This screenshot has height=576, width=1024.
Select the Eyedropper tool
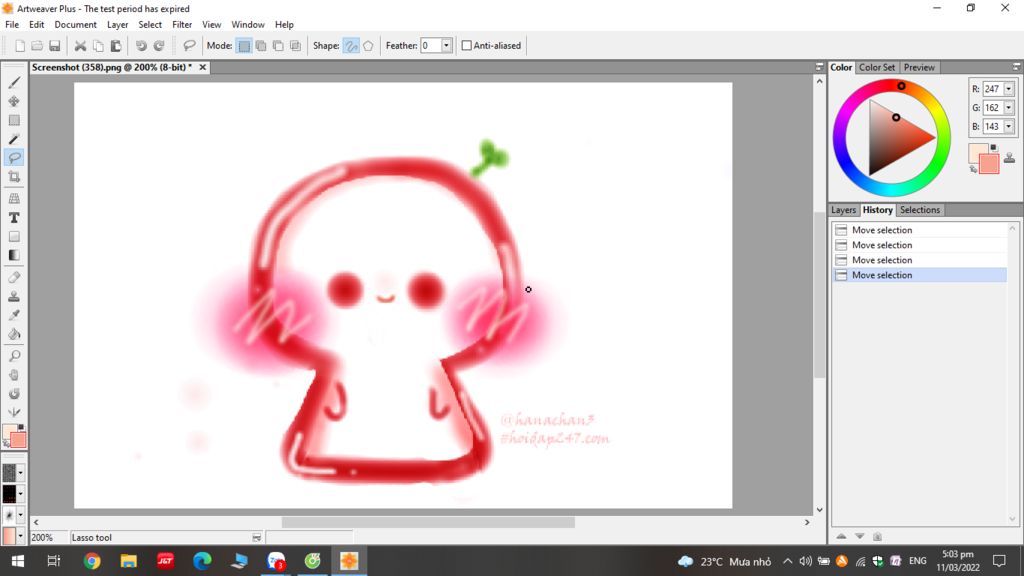(x=14, y=315)
